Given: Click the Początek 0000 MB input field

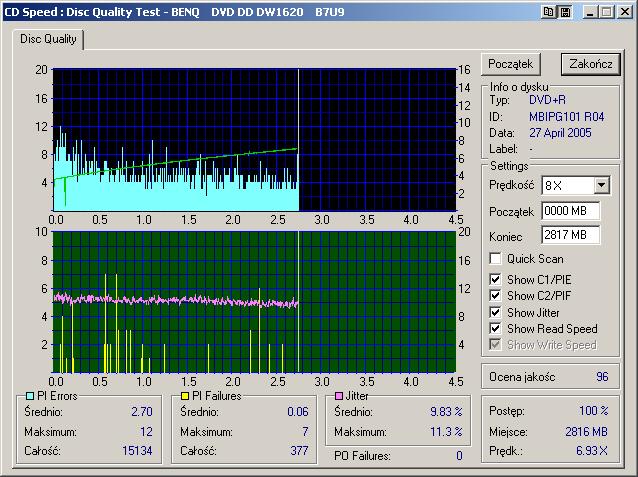Looking at the screenshot, I should (x=570, y=211).
